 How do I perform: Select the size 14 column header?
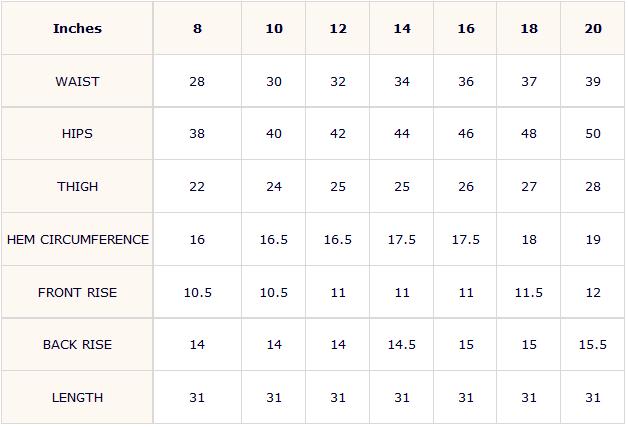pyautogui.click(x=402, y=28)
